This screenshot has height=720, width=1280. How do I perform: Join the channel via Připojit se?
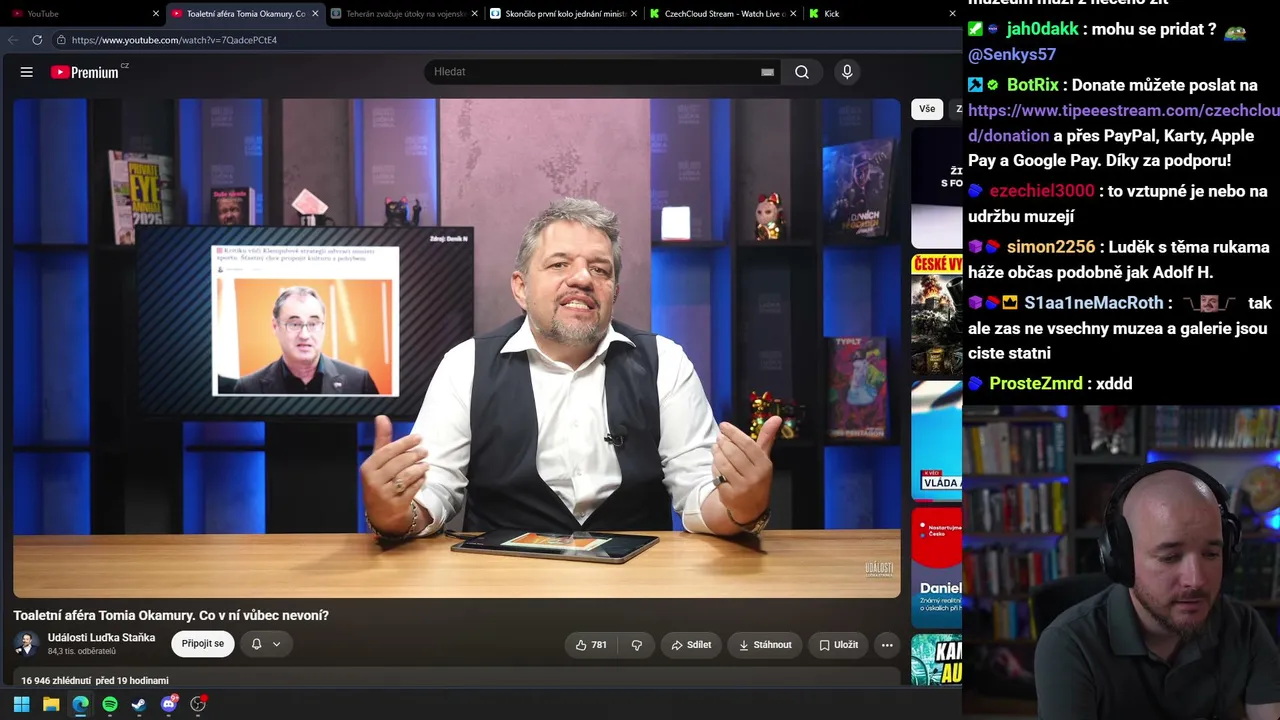coord(203,644)
